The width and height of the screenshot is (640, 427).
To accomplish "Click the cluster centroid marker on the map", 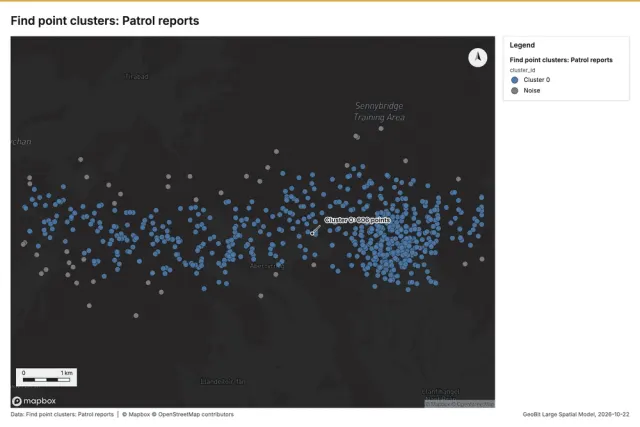I will tap(312, 233).
